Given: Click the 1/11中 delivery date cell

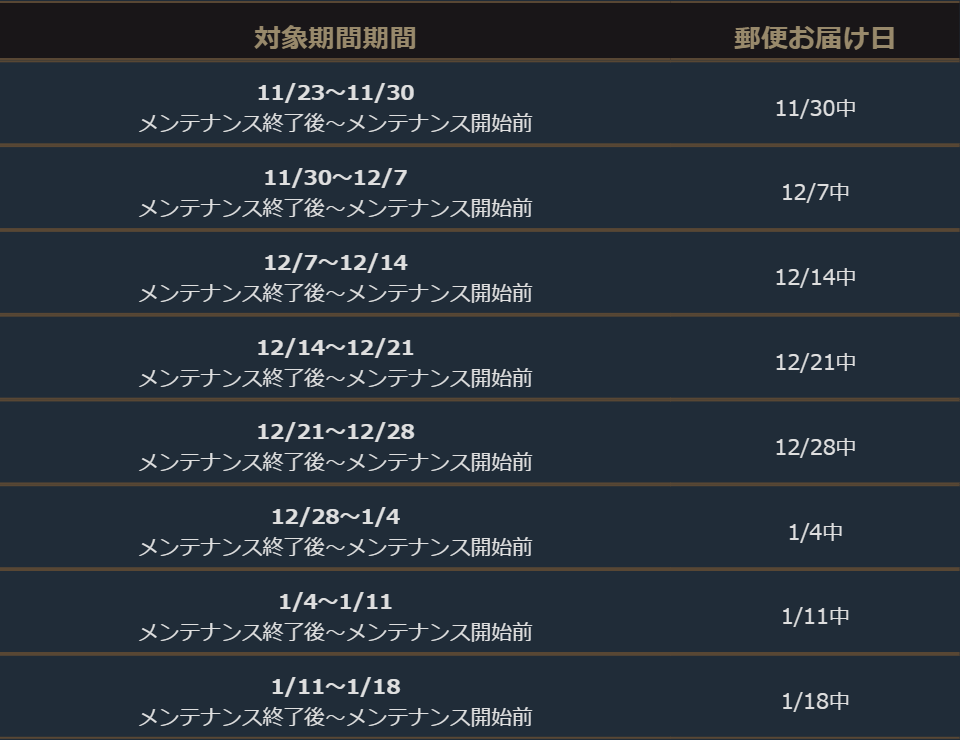Looking at the screenshot, I should coord(815,616).
